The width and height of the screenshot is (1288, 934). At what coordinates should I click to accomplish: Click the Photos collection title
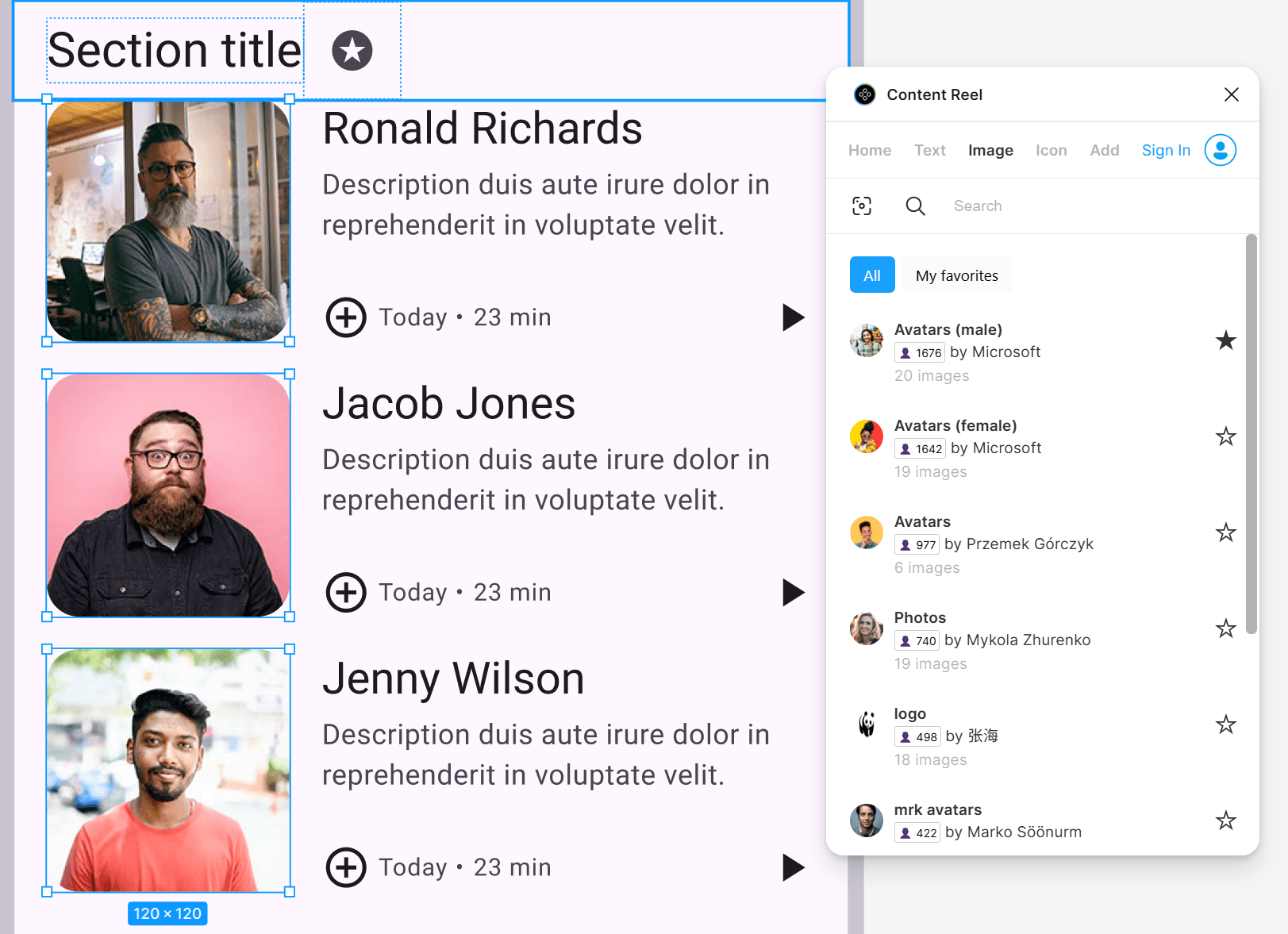click(x=920, y=617)
